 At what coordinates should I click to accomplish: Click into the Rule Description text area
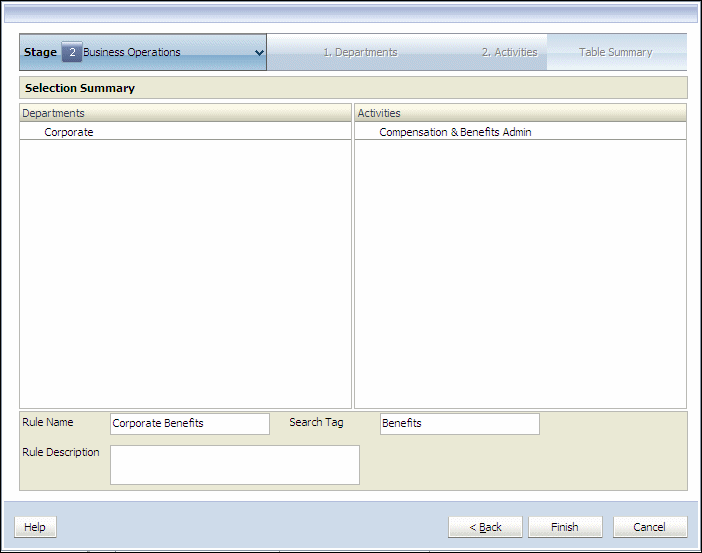pyautogui.click(x=235, y=464)
